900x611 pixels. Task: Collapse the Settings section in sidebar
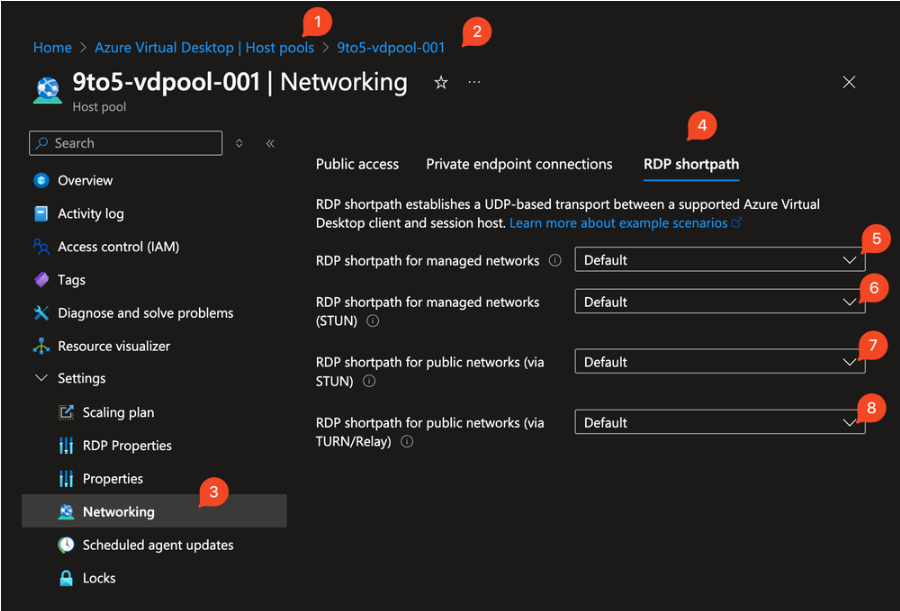coord(41,379)
